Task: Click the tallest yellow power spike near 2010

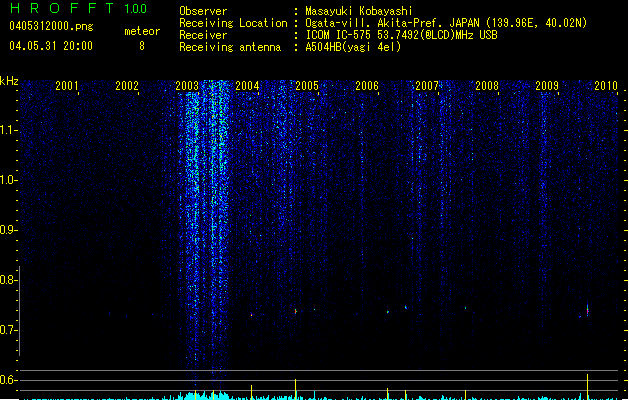Action: tap(588, 386)
